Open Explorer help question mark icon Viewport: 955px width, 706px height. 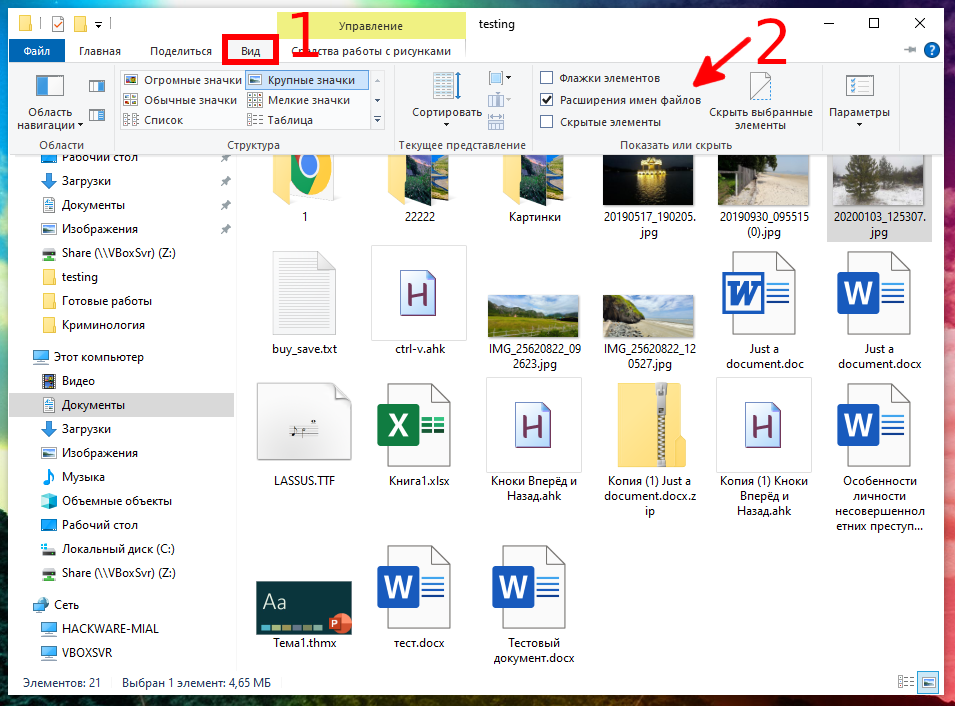[x=931, y=50]
